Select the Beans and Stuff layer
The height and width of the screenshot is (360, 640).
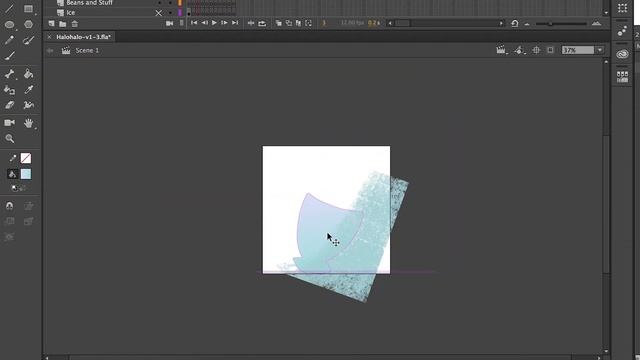tap(89, 3)
